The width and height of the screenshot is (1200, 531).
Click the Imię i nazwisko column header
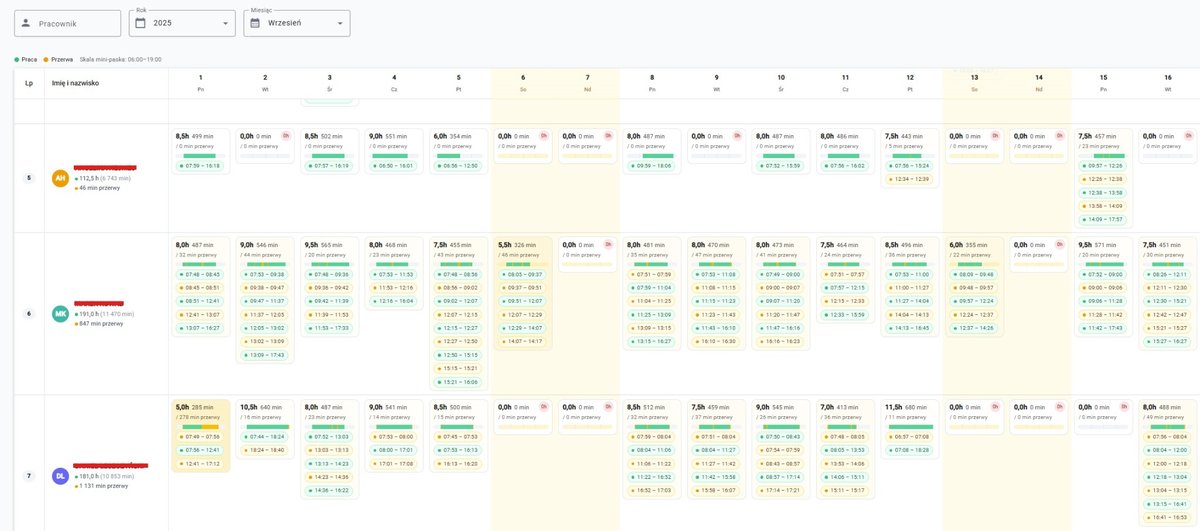(x=75, y=83)
